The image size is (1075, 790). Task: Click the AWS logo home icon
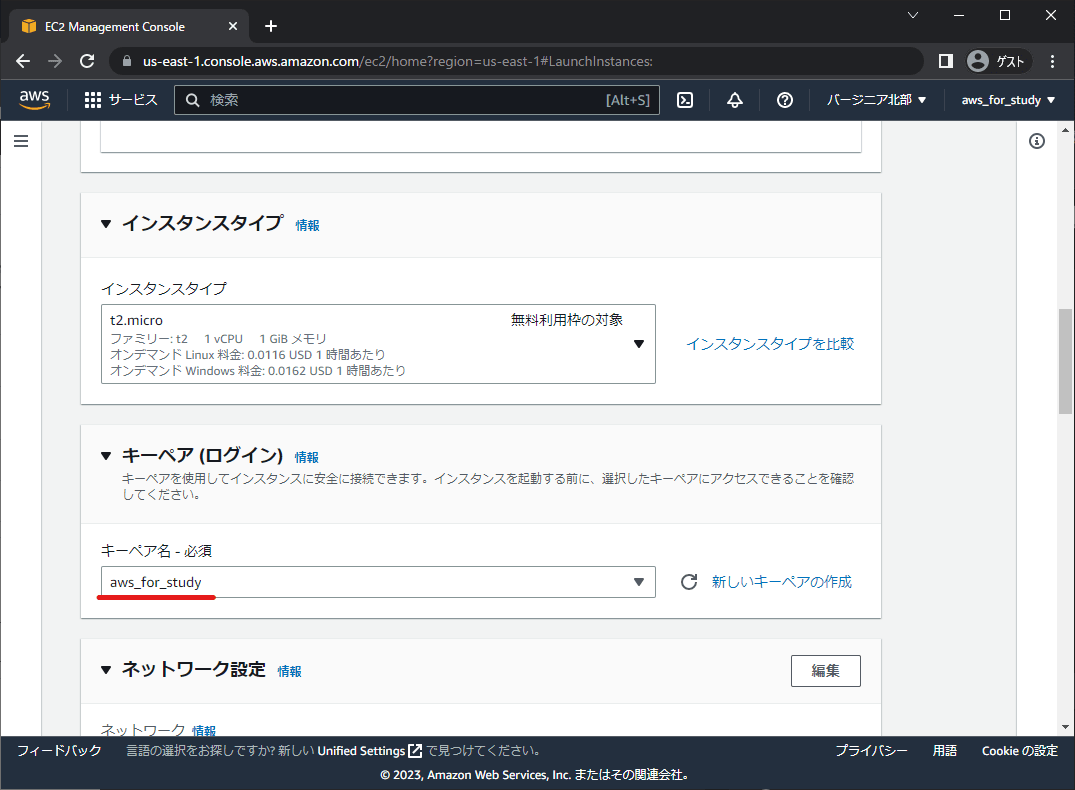34,99
